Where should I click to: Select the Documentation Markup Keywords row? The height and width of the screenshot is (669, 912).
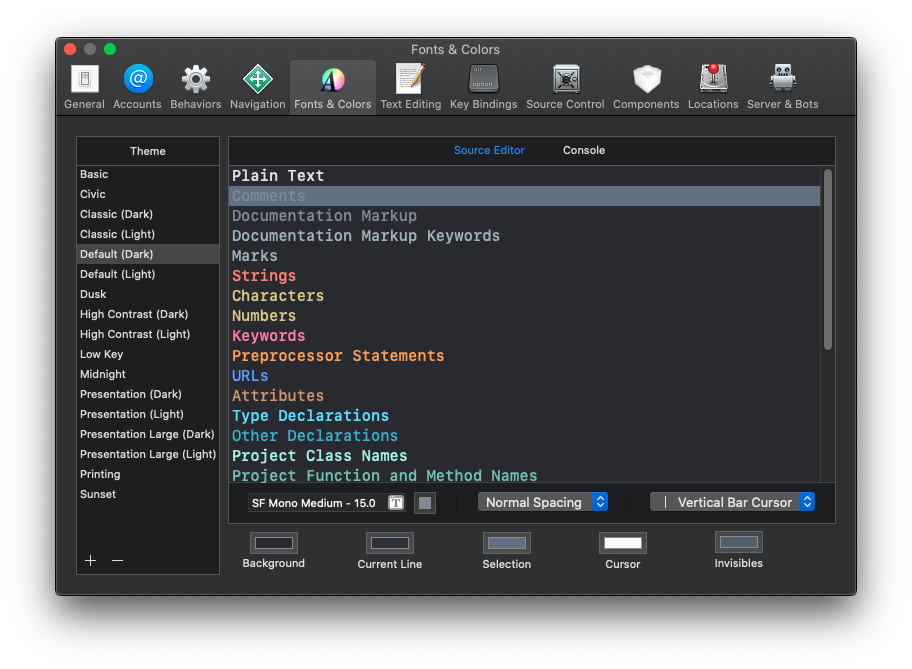pyautogui.click(x=525, y=236)
